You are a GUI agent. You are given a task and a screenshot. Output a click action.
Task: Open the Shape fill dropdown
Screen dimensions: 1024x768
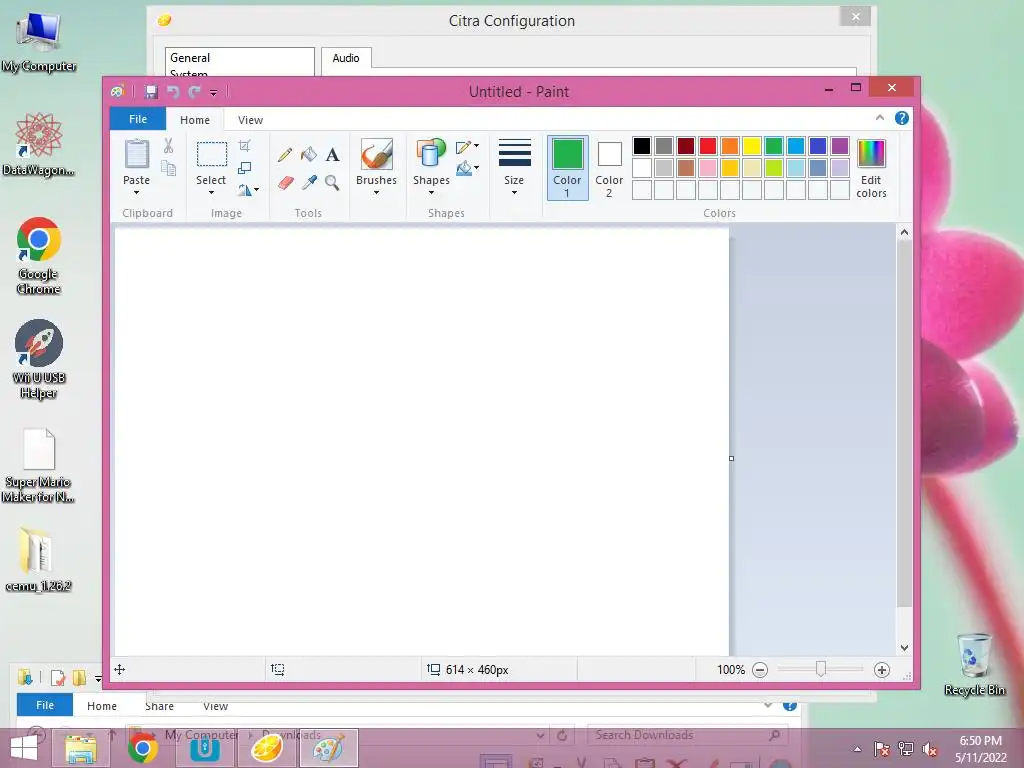tap(468, 168)
